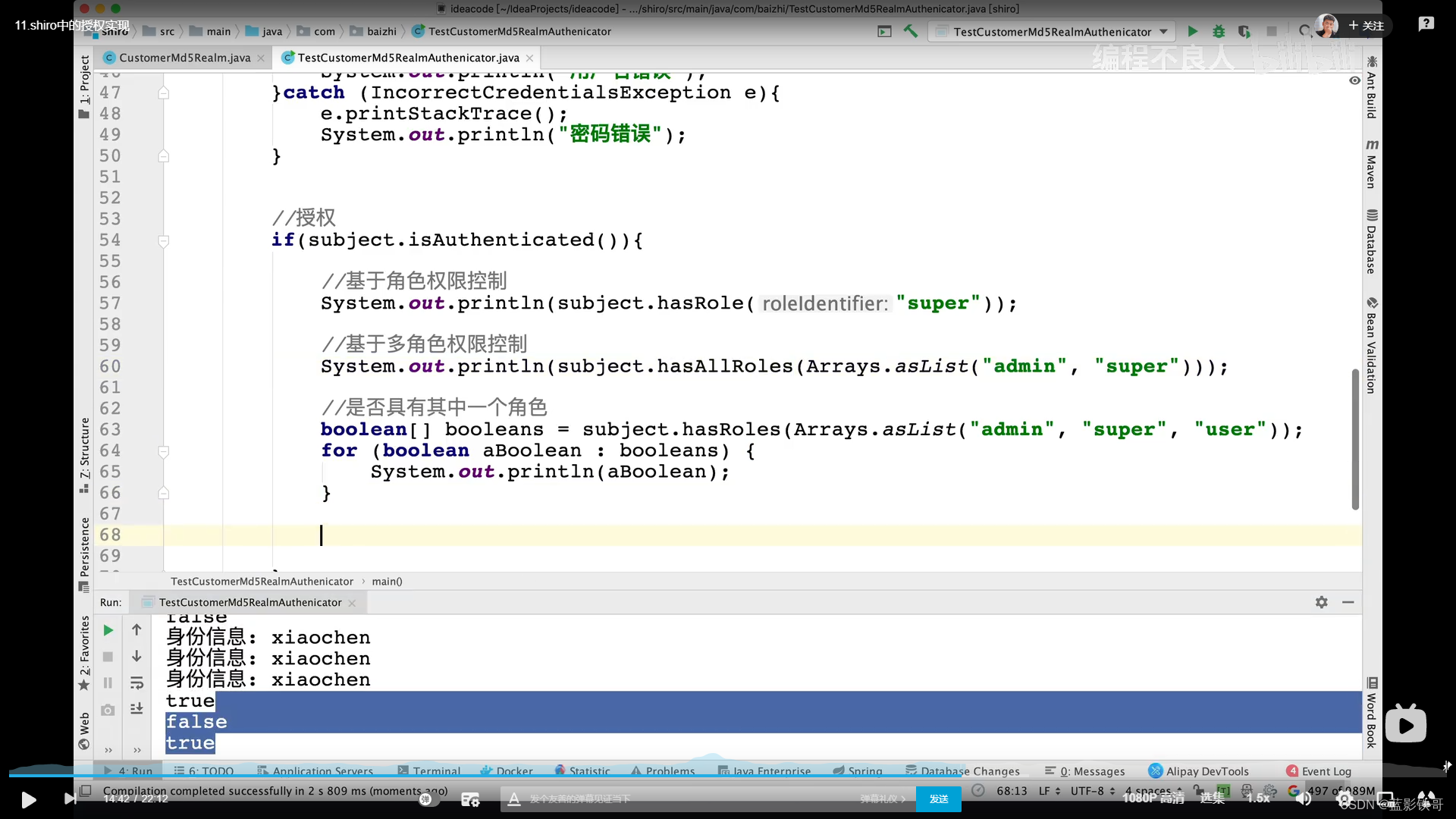
Task: Close the CustomerMd5Realm.java tab
Action: coord(261,58)
